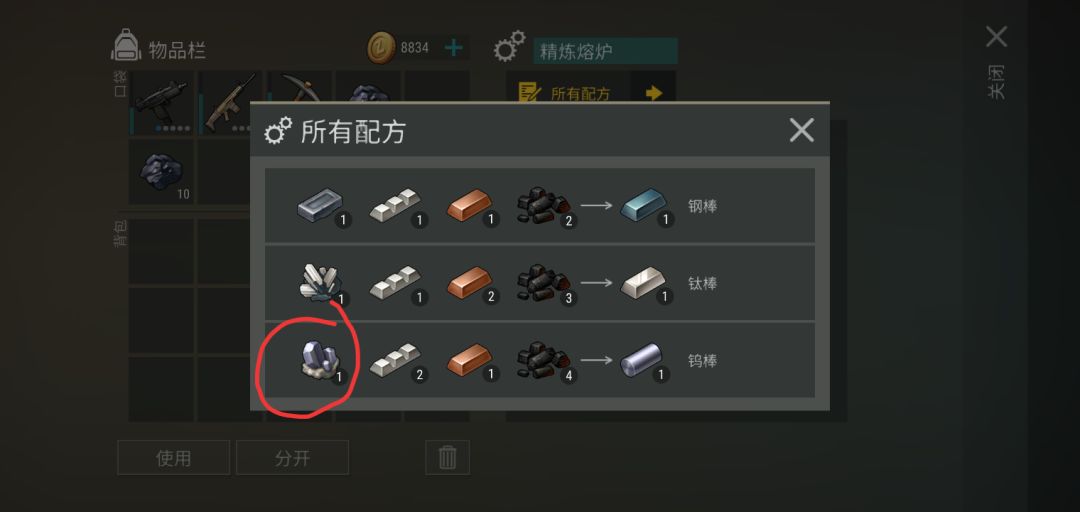Add coins with the plus icon
Screen dimensions: 1080x512
pos(453,48)
